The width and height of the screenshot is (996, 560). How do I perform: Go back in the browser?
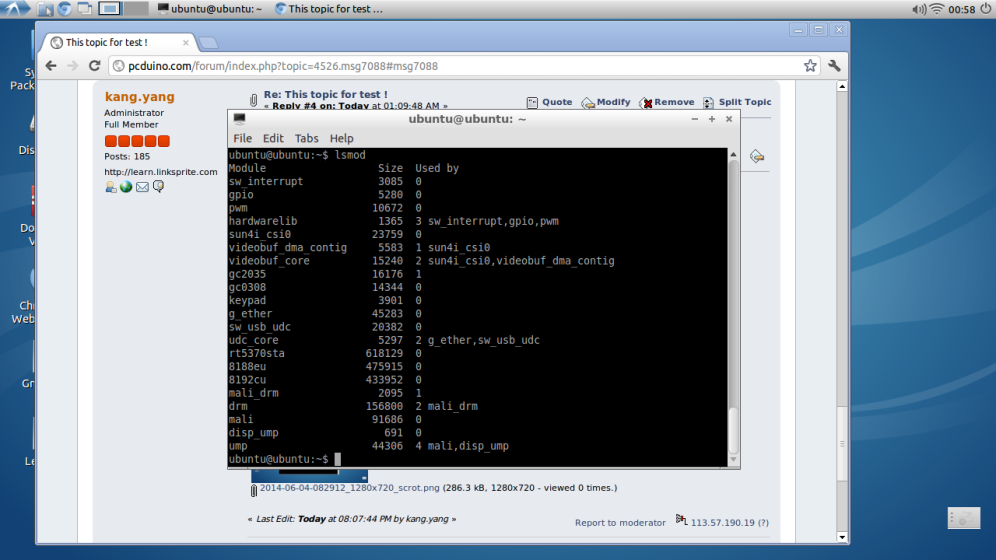51,65
